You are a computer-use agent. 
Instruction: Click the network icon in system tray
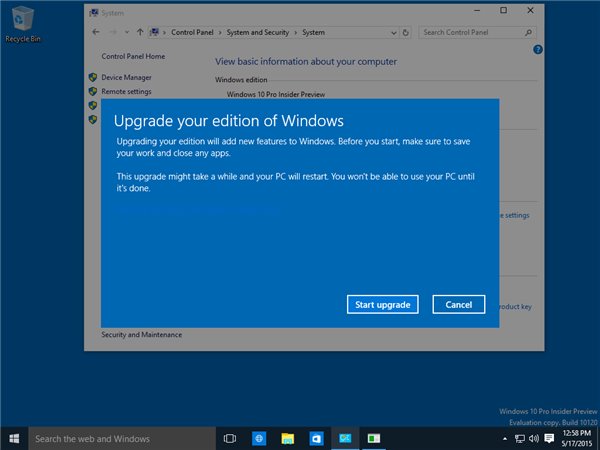tap(518, 438)
